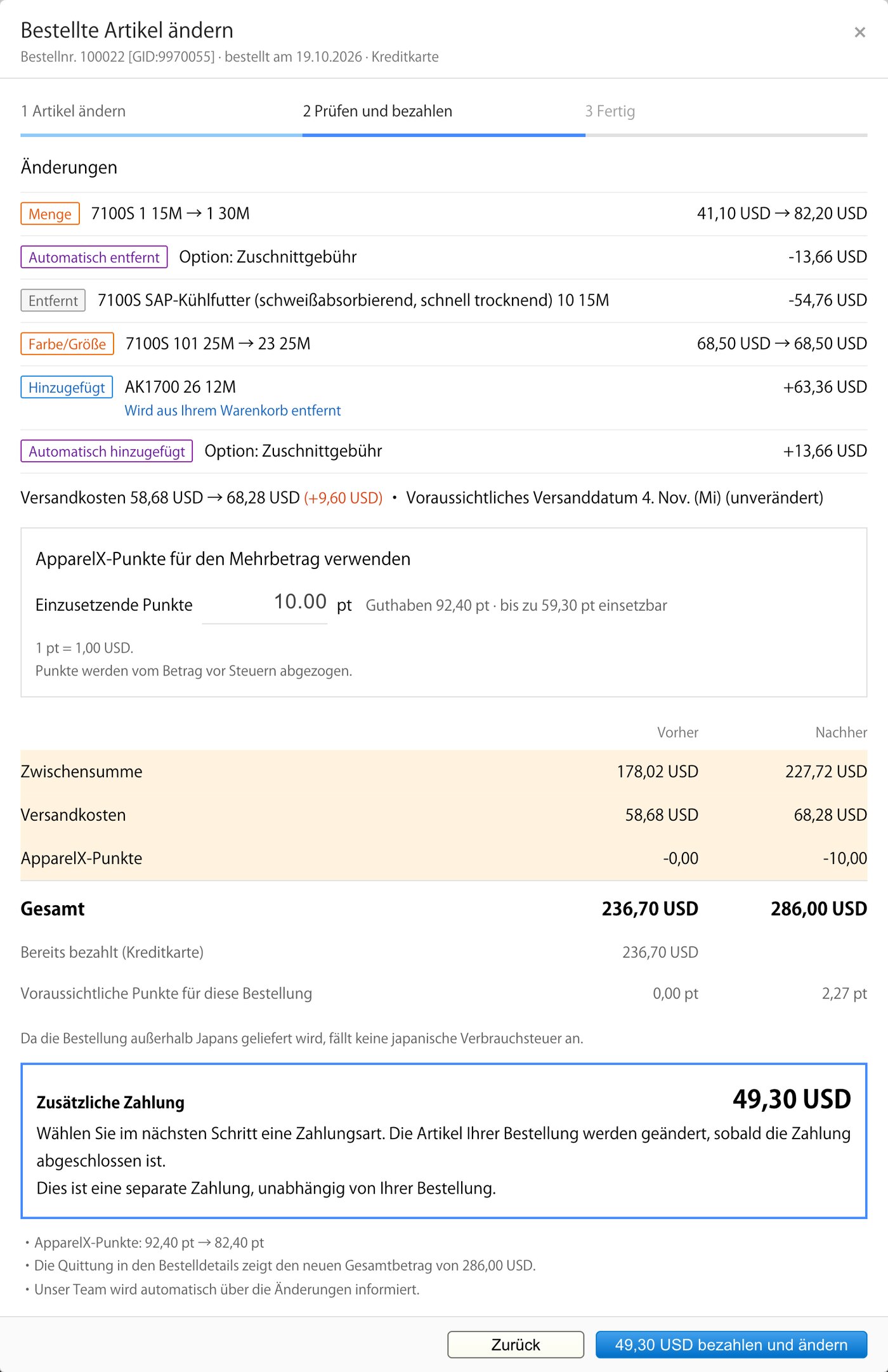Click the Versandkosten Nachher value 68,28 USD
The image size is (888, 1372).
830,815
